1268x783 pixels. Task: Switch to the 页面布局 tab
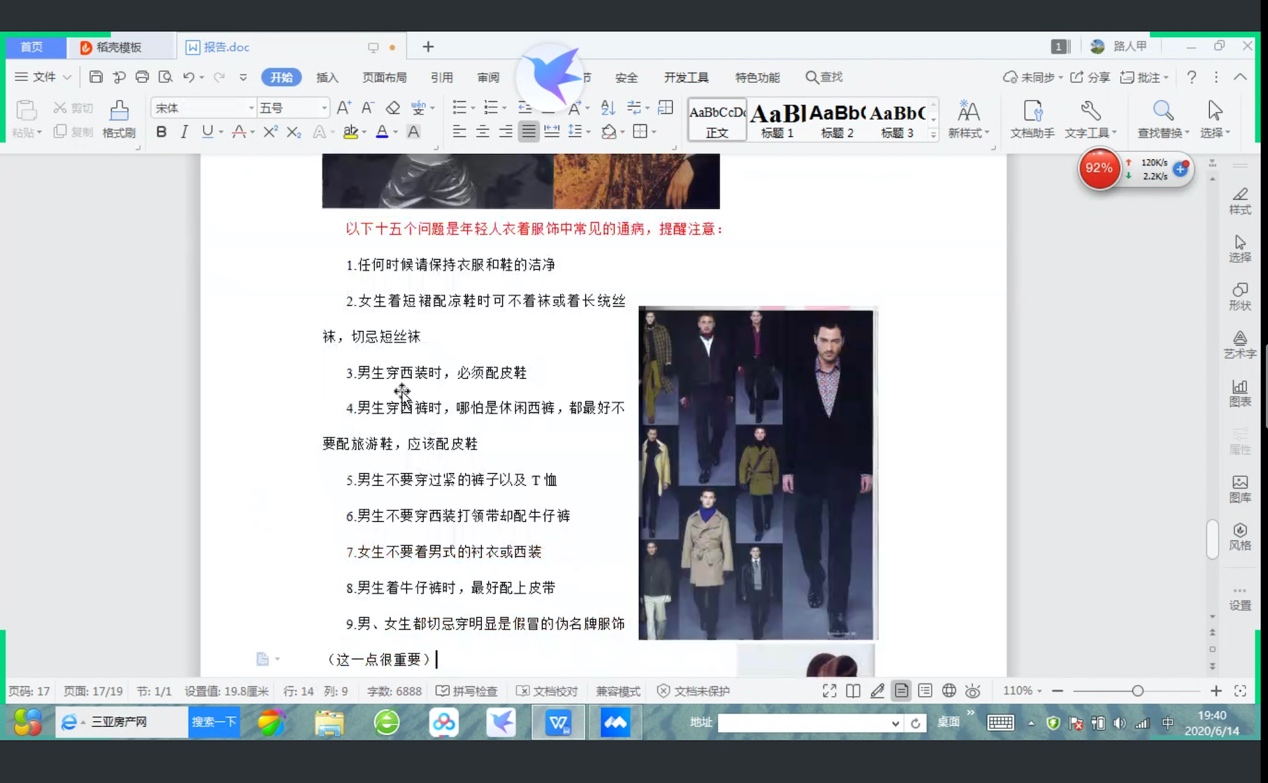coord(384,77)
